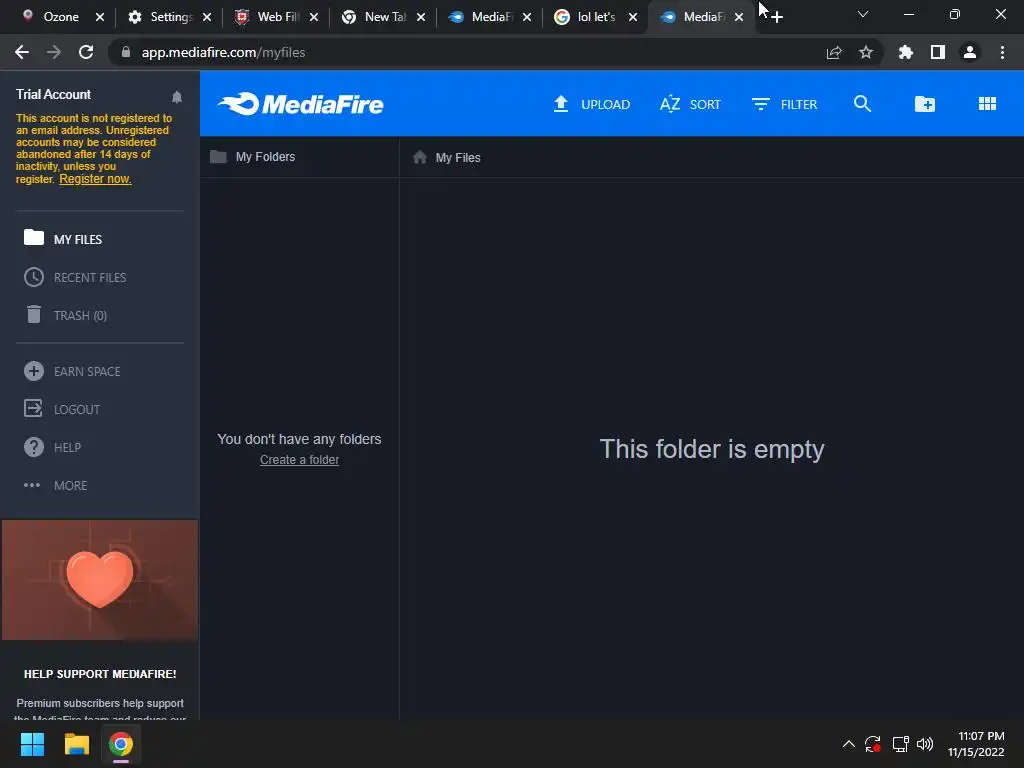Go back with browser back arrow
The width and height of the screenshot is (1024, 768).
click(22, 52)
